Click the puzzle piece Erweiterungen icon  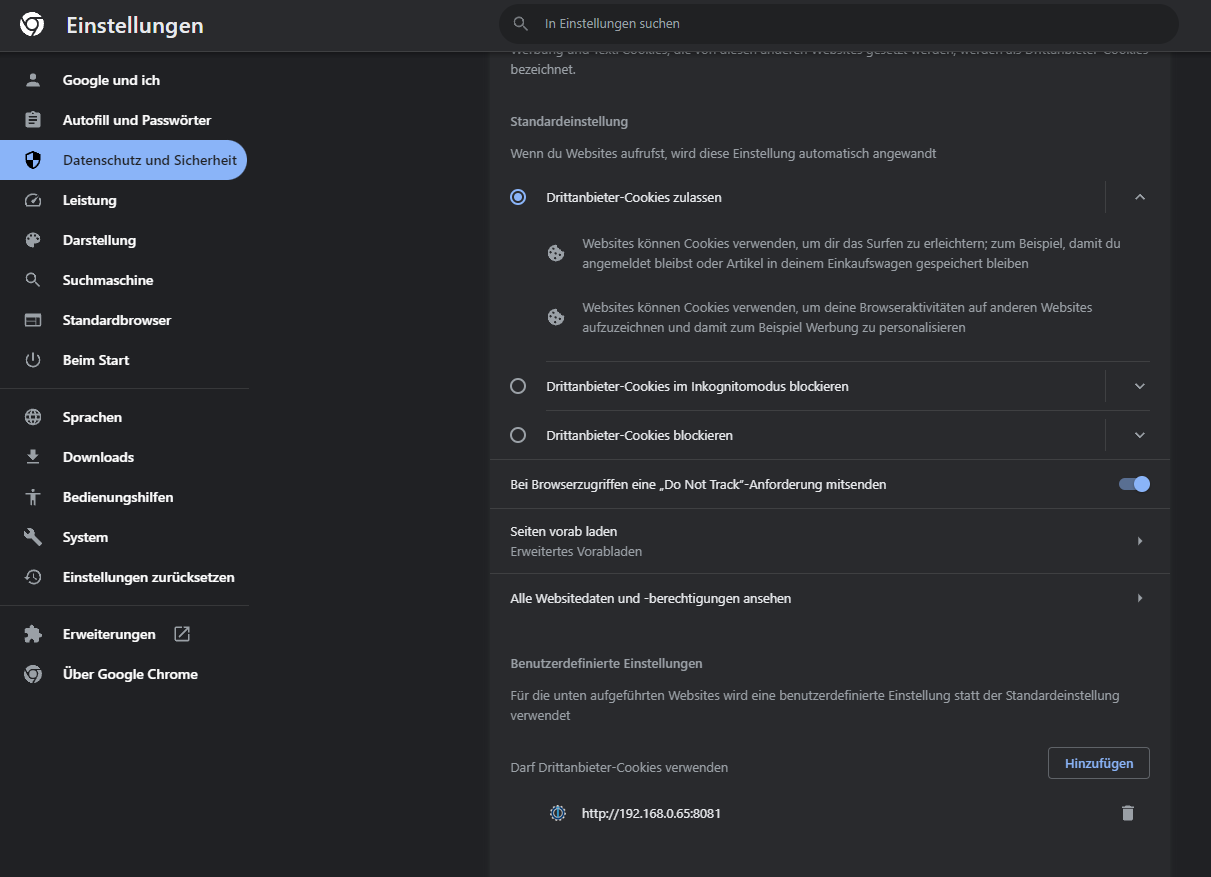tap(33, 634)
